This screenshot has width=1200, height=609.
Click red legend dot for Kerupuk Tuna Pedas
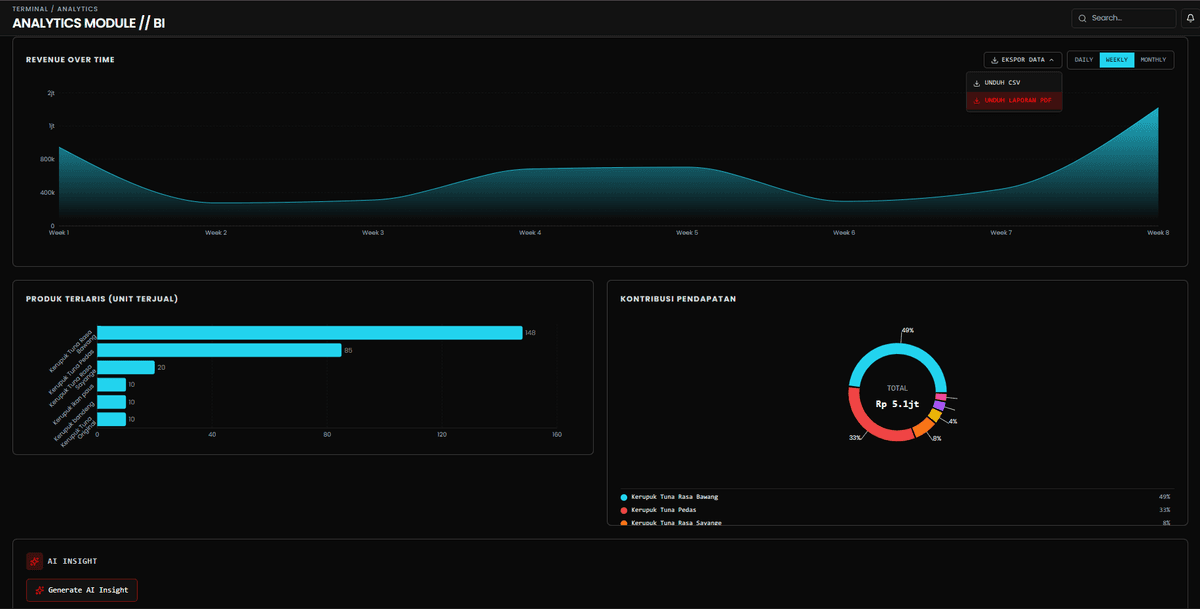pos(624,510)
